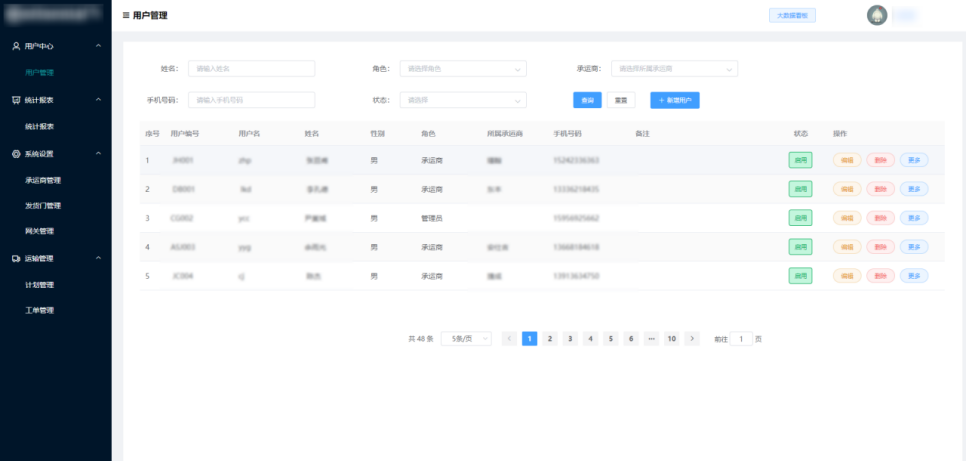Select 计划管理 from the sidebar

40,285
